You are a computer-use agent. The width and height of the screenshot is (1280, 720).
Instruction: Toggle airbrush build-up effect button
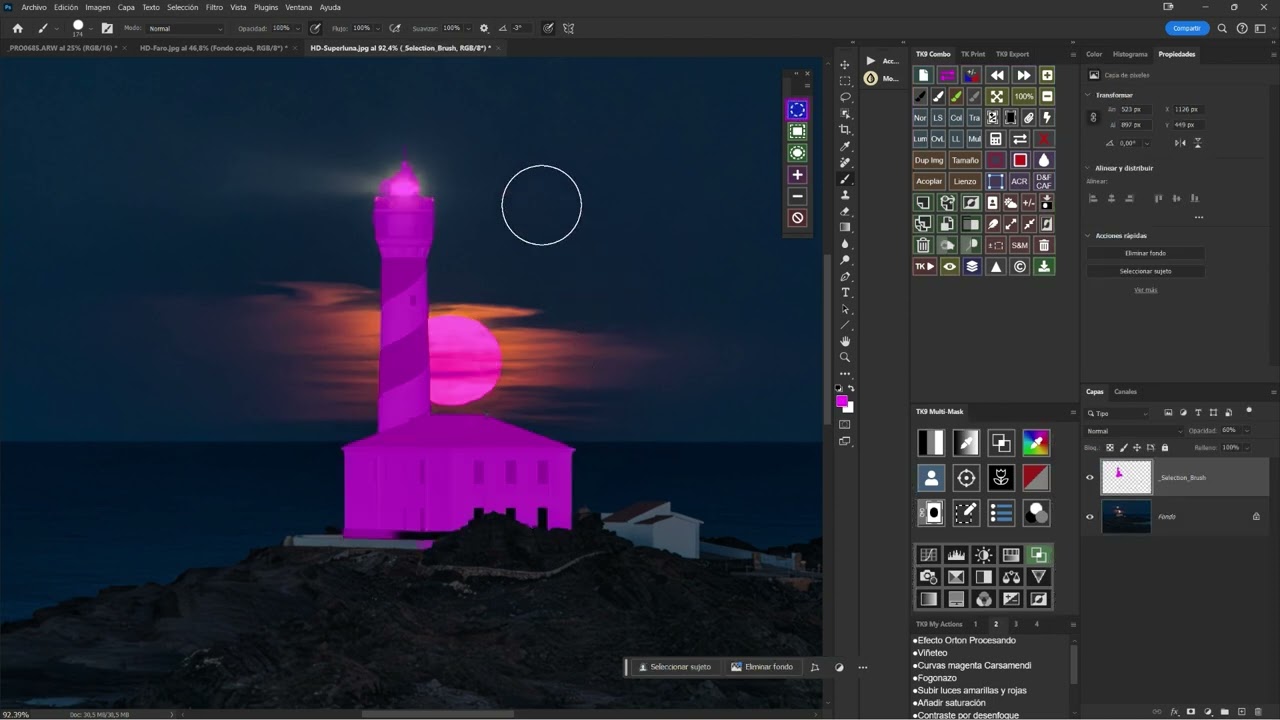click(396, 28)
